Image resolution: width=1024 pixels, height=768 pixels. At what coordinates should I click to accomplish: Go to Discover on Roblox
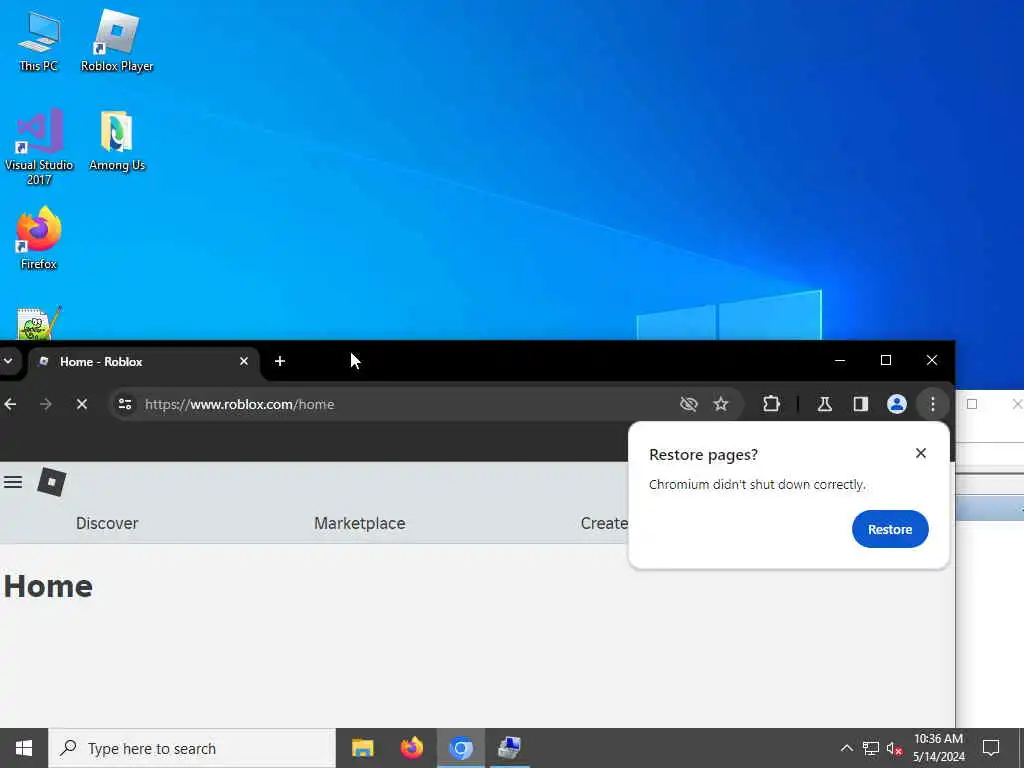click(107, 523)
